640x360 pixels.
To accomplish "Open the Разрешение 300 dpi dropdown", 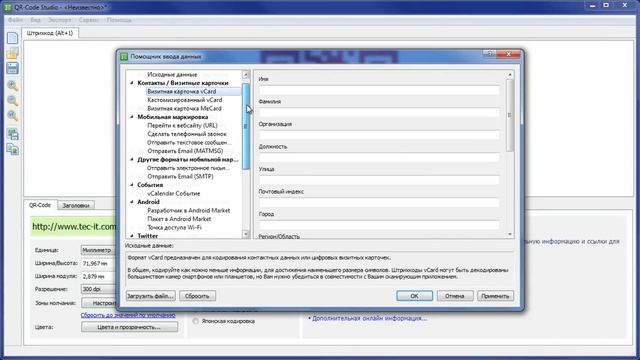I will point(98,289).
